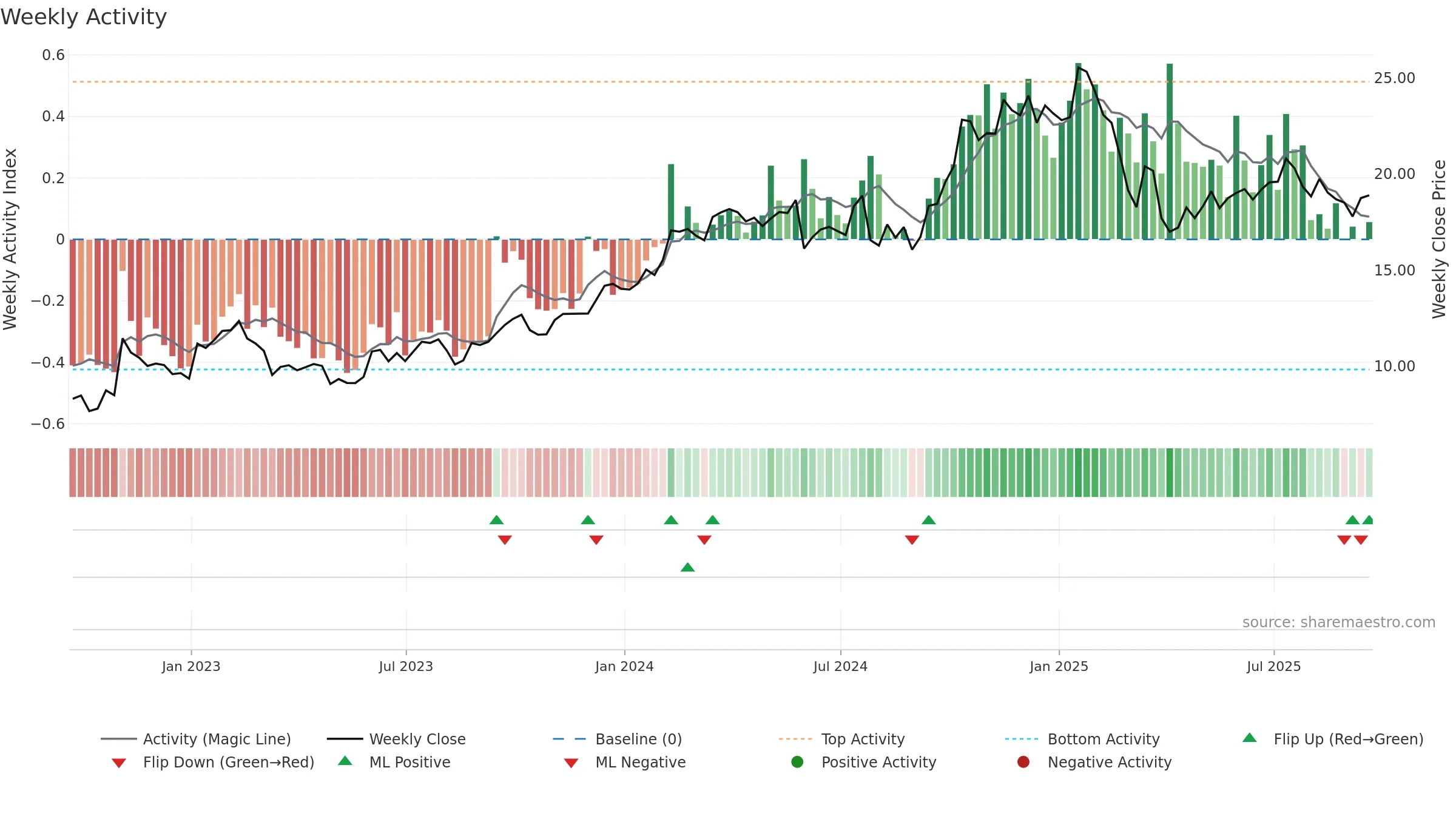
Task: Toggle Baseline (0) legend entry
Action: 618,739
